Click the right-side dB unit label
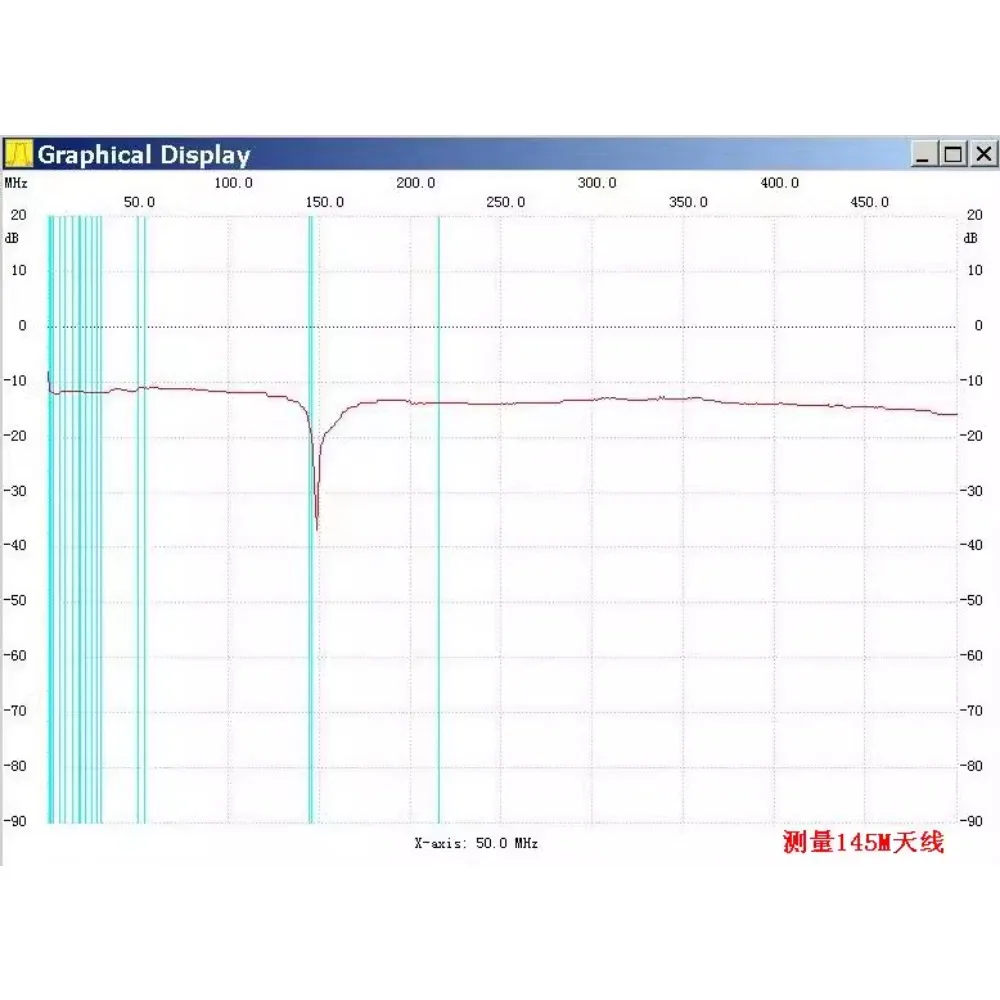Screen dimensions: 1000x1000 coord(970,238)
